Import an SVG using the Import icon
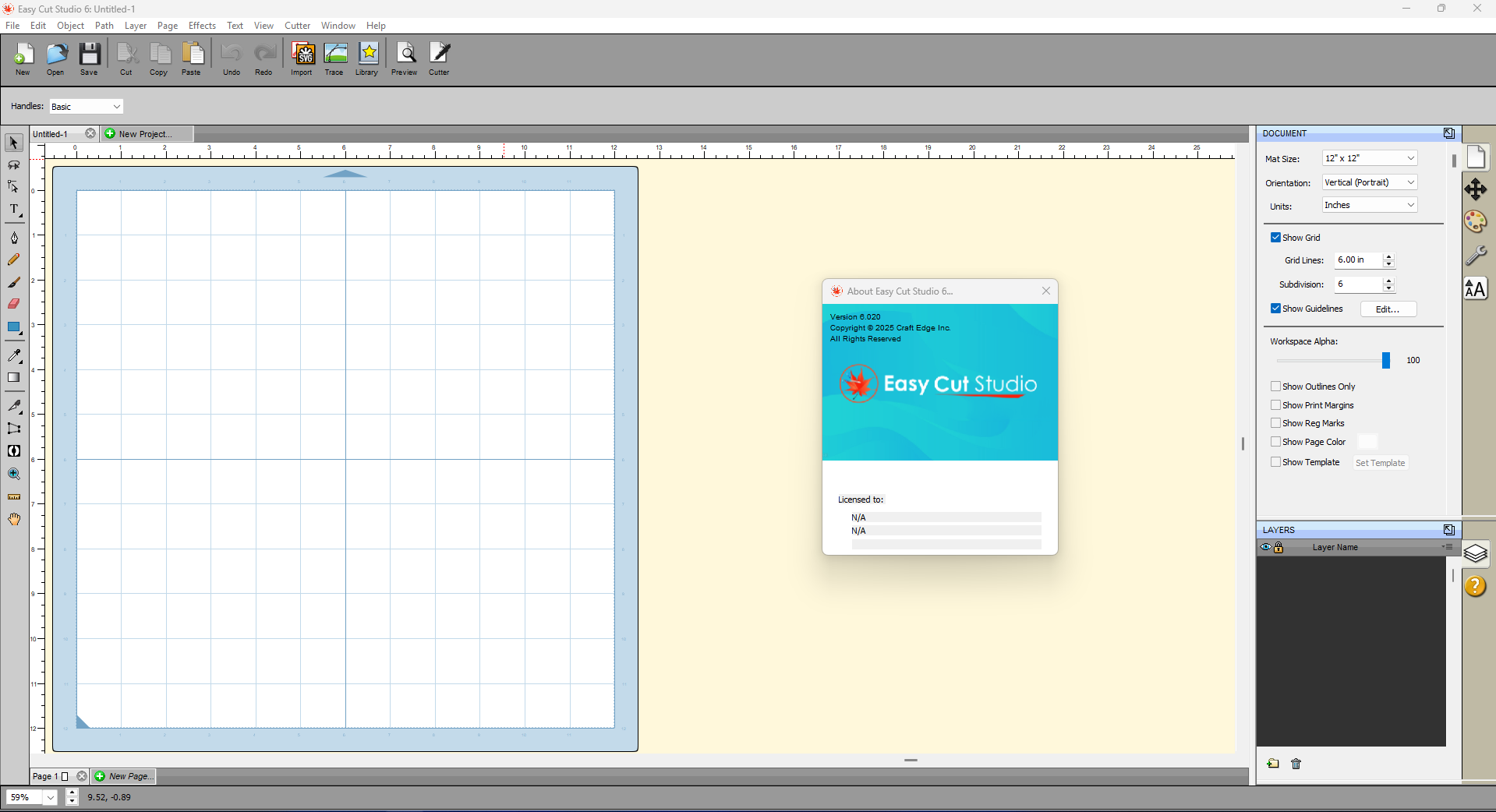The height and width of the screenshot is (812, 1496). (x=302, y=59)
